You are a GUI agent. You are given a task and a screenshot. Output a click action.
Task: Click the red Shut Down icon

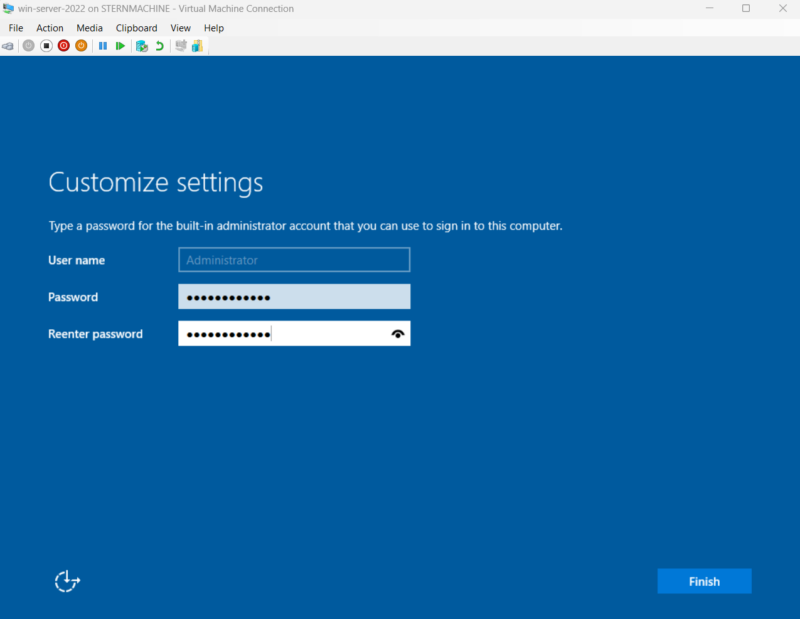coord(64,46)
